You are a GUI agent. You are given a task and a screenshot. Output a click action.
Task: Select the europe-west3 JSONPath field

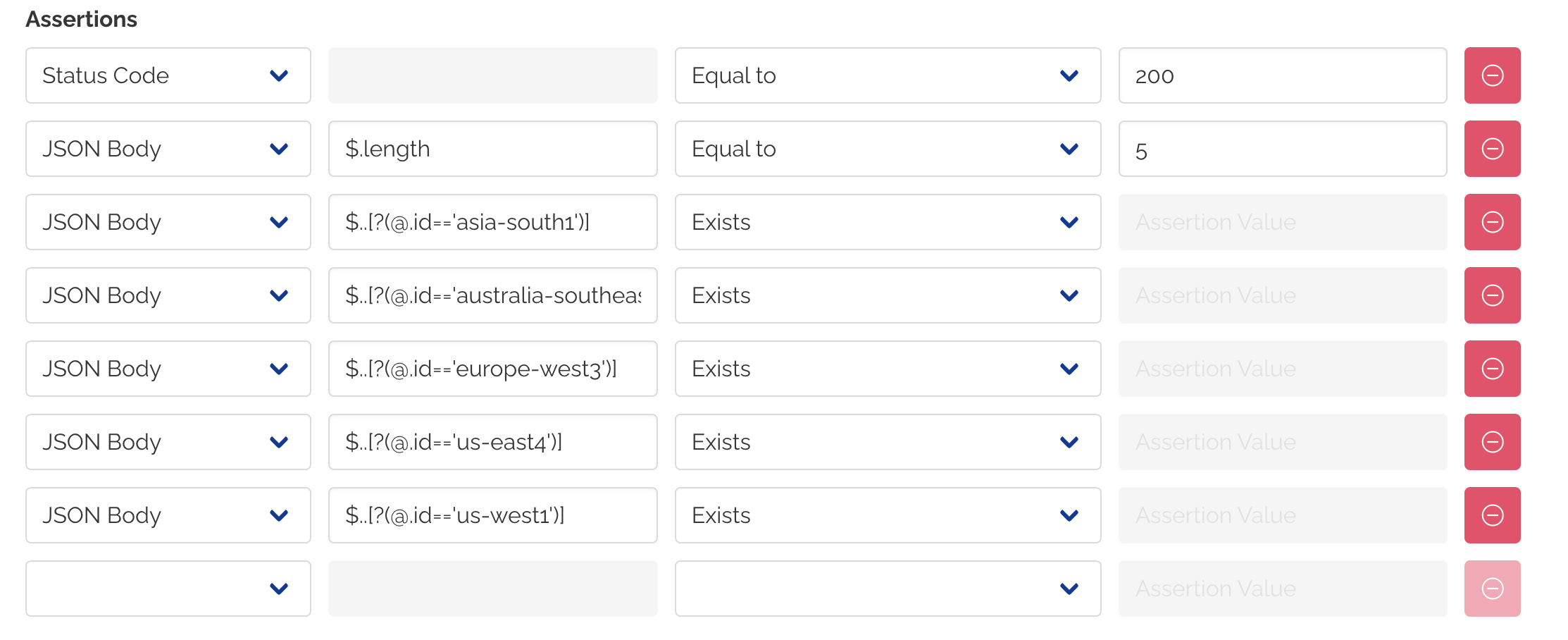(492, 369)
